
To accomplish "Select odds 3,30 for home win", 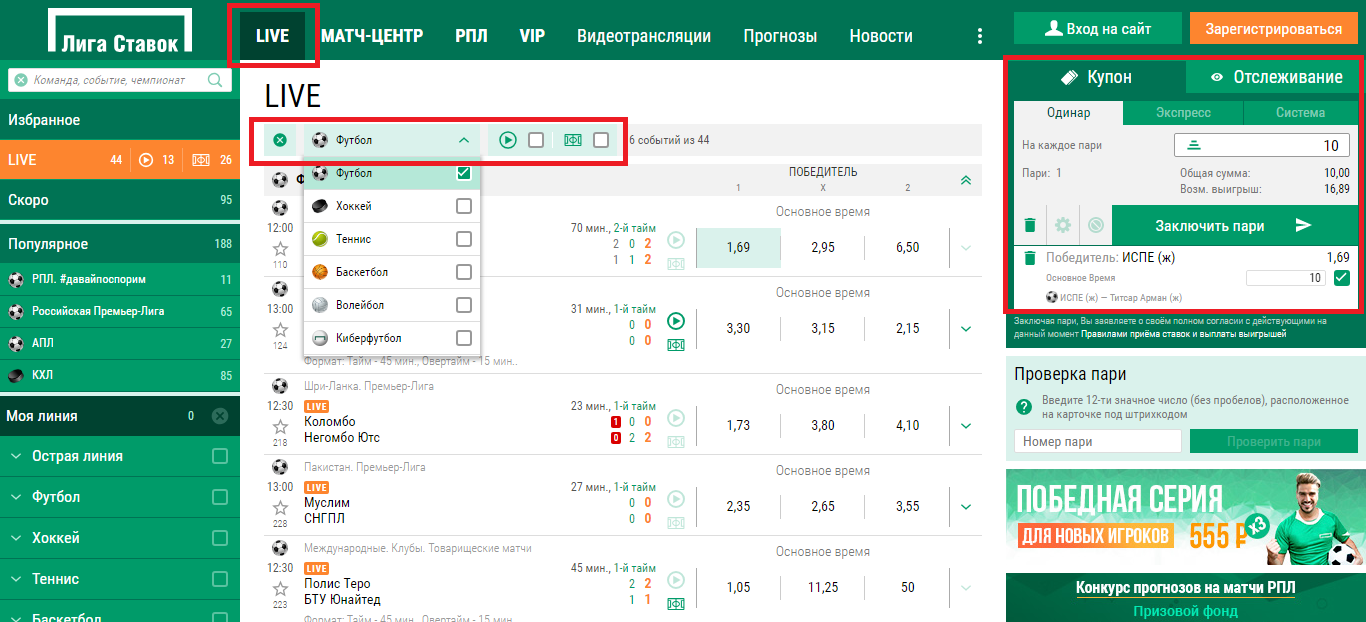I will 738,328.
